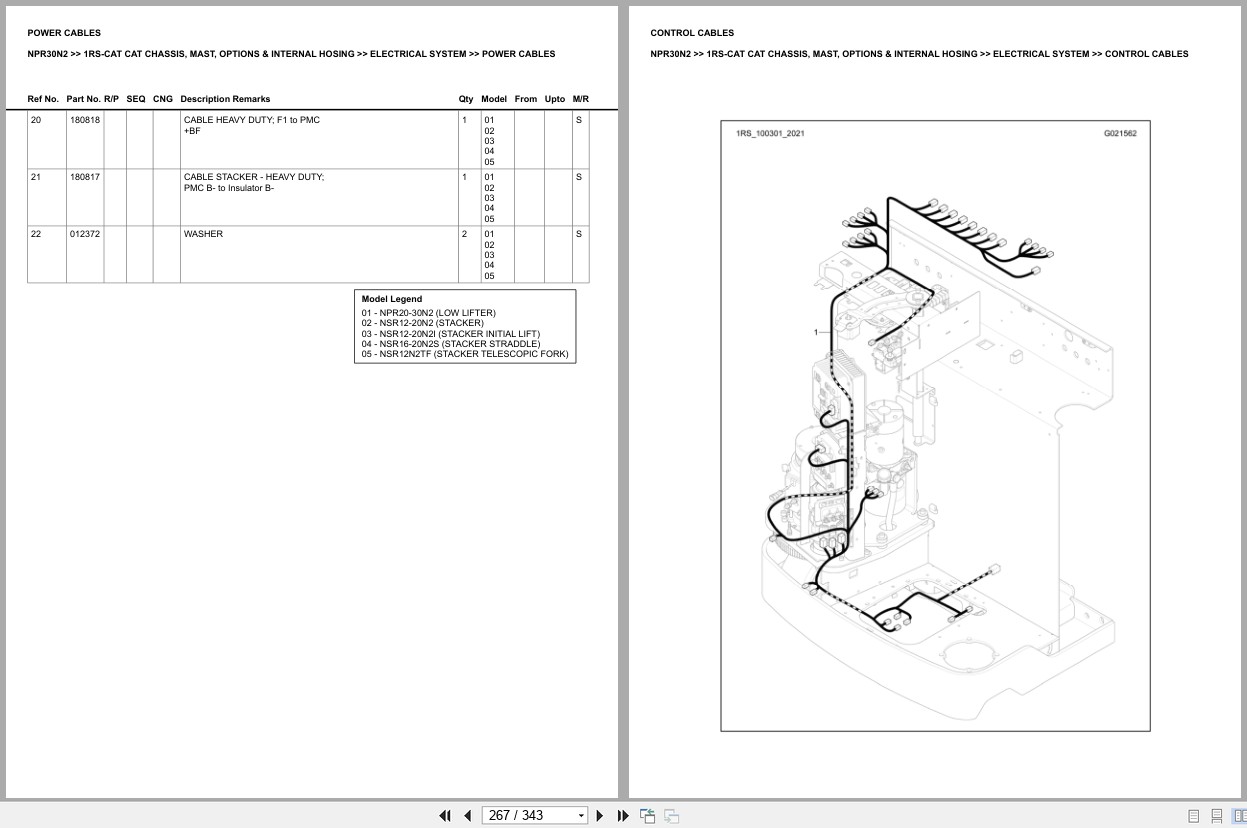
Task: Click part number 180818
Action: (x=84, y=120)
